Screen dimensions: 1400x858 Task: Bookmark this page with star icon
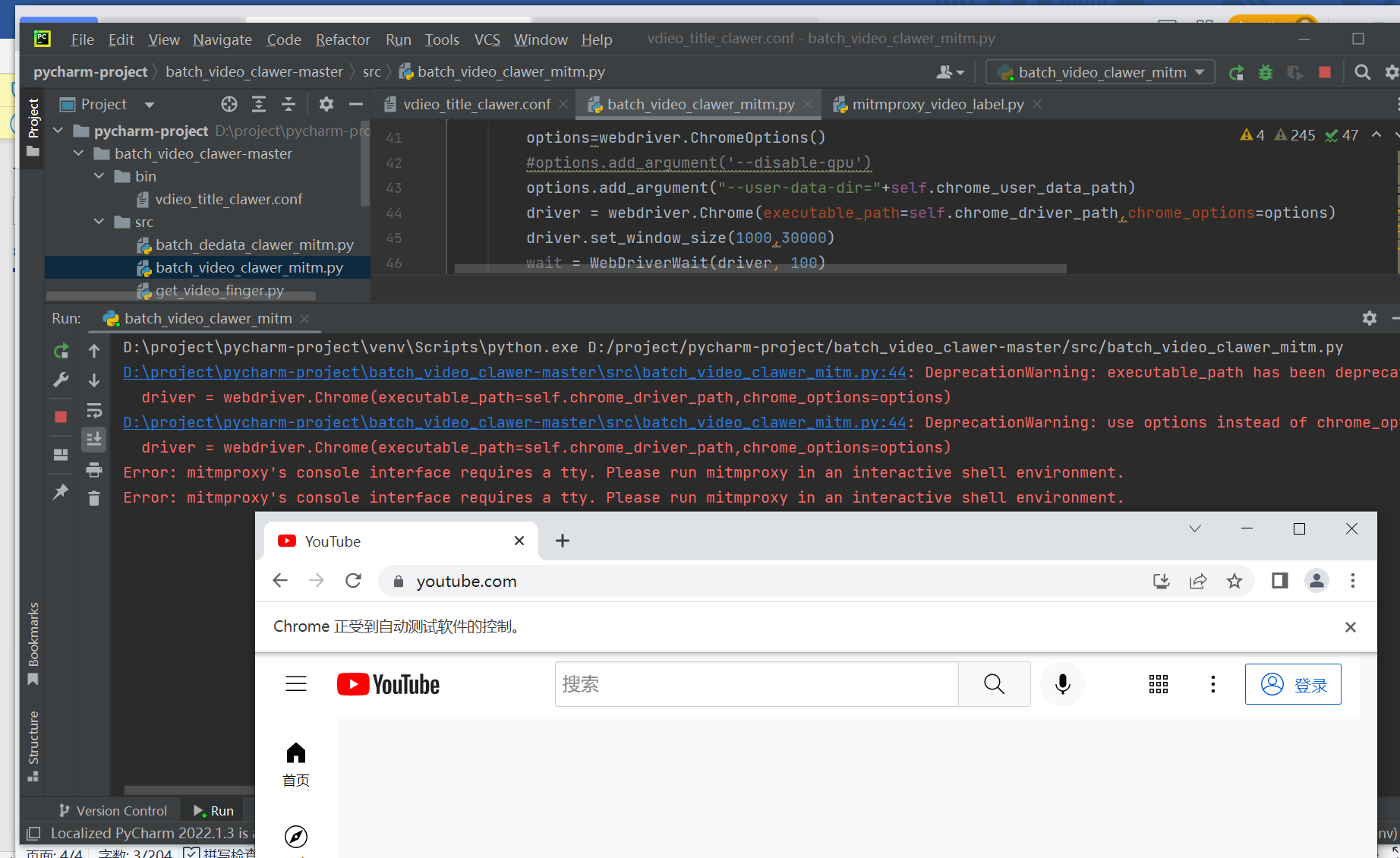1234,582
